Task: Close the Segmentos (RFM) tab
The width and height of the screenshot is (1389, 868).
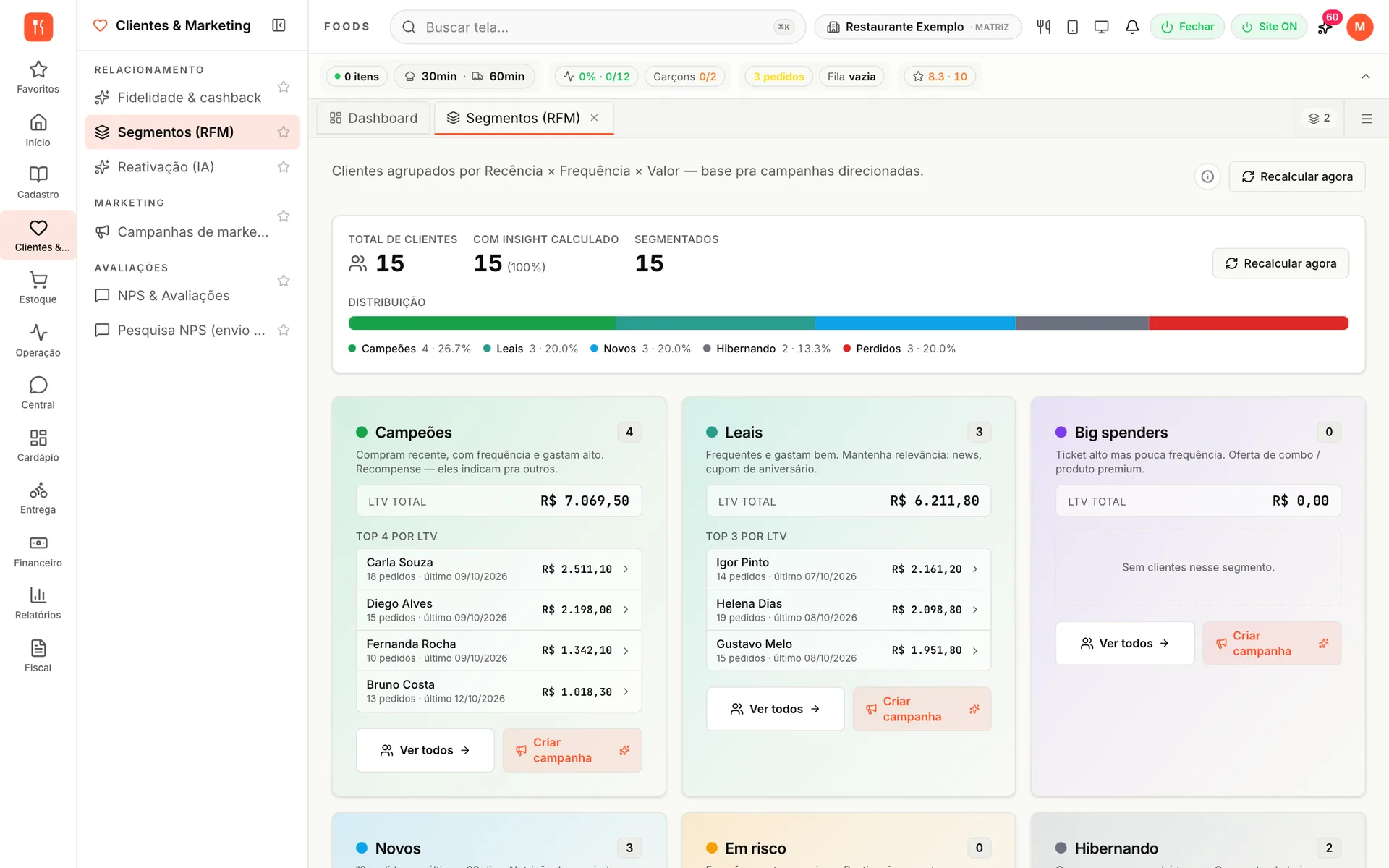Action: click(594, 118)
